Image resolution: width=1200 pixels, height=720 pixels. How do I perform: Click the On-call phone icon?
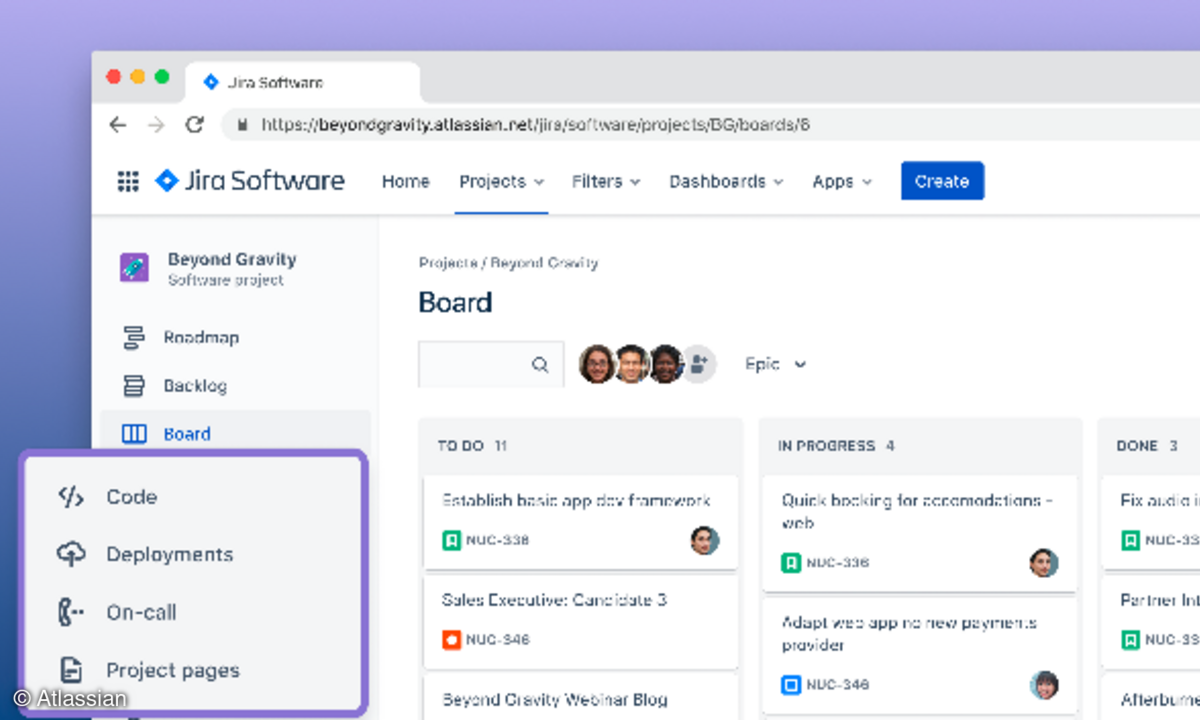point(70,612)
